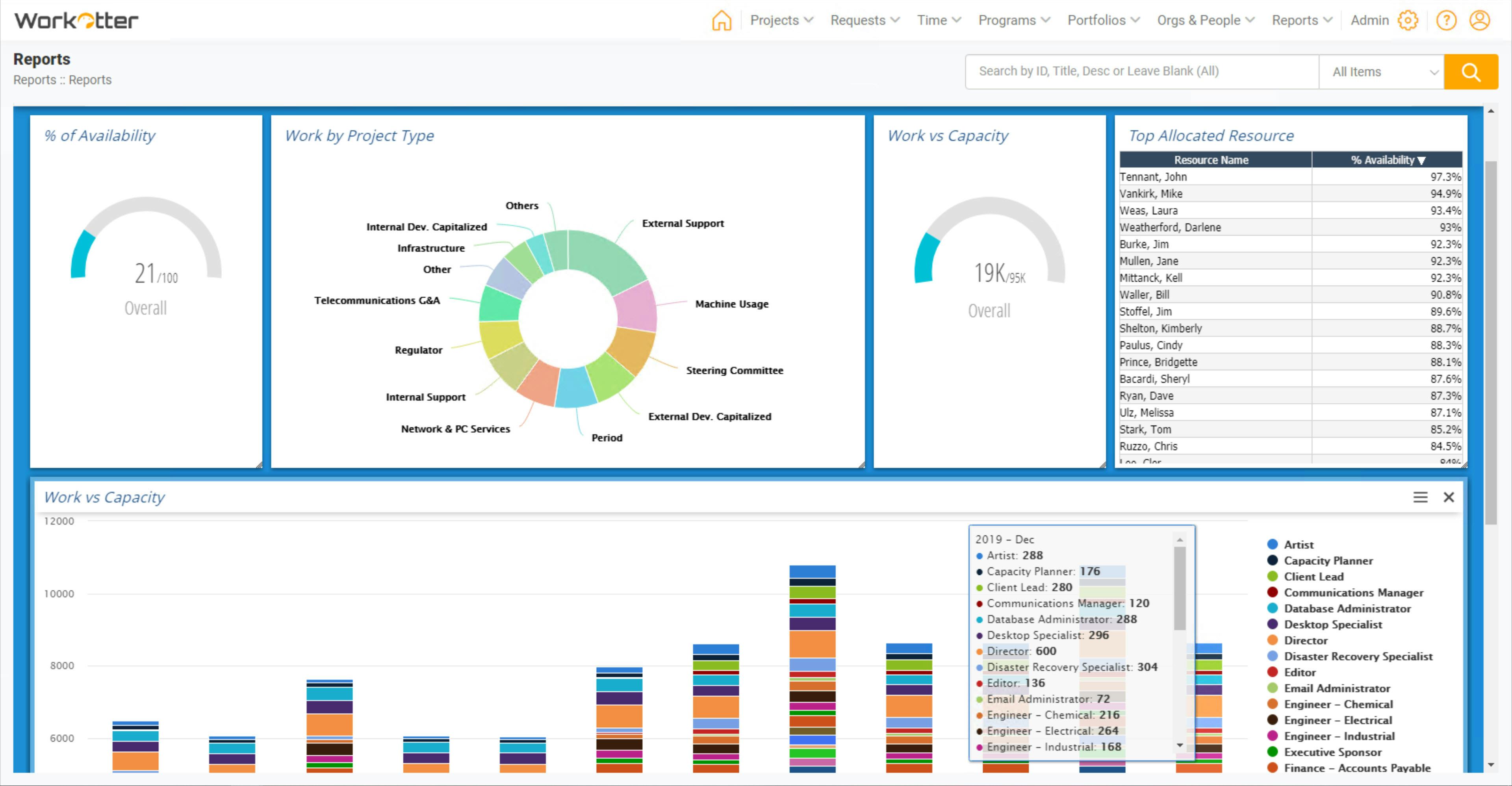Click the WorkOtter logo
Viewport: 1512px width, 786px height.
[x=76, y=20]
